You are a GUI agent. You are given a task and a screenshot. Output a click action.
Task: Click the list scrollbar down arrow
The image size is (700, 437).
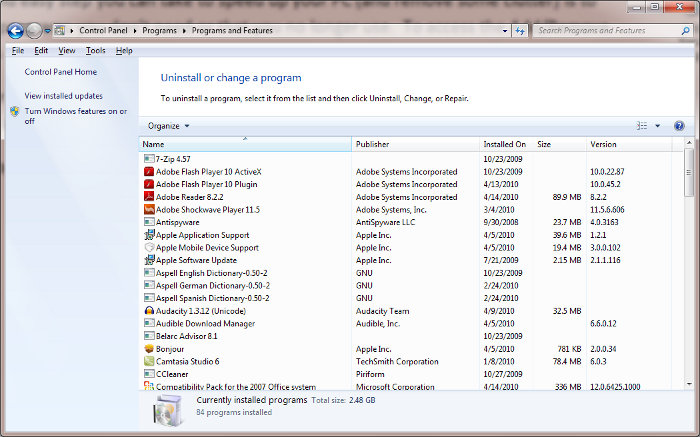pyautogui.click(x=689, y=384)
